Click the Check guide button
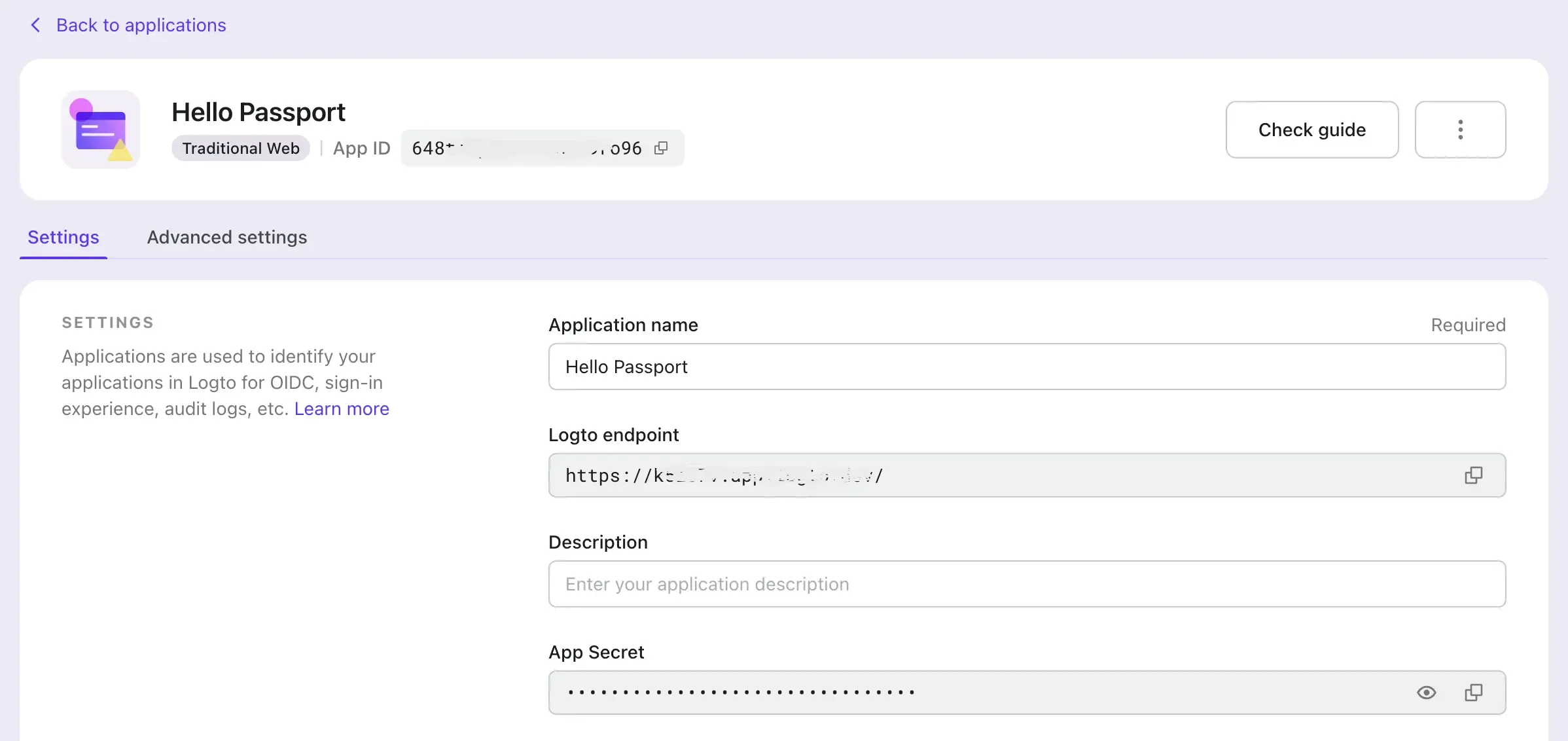 (1312, 129)
